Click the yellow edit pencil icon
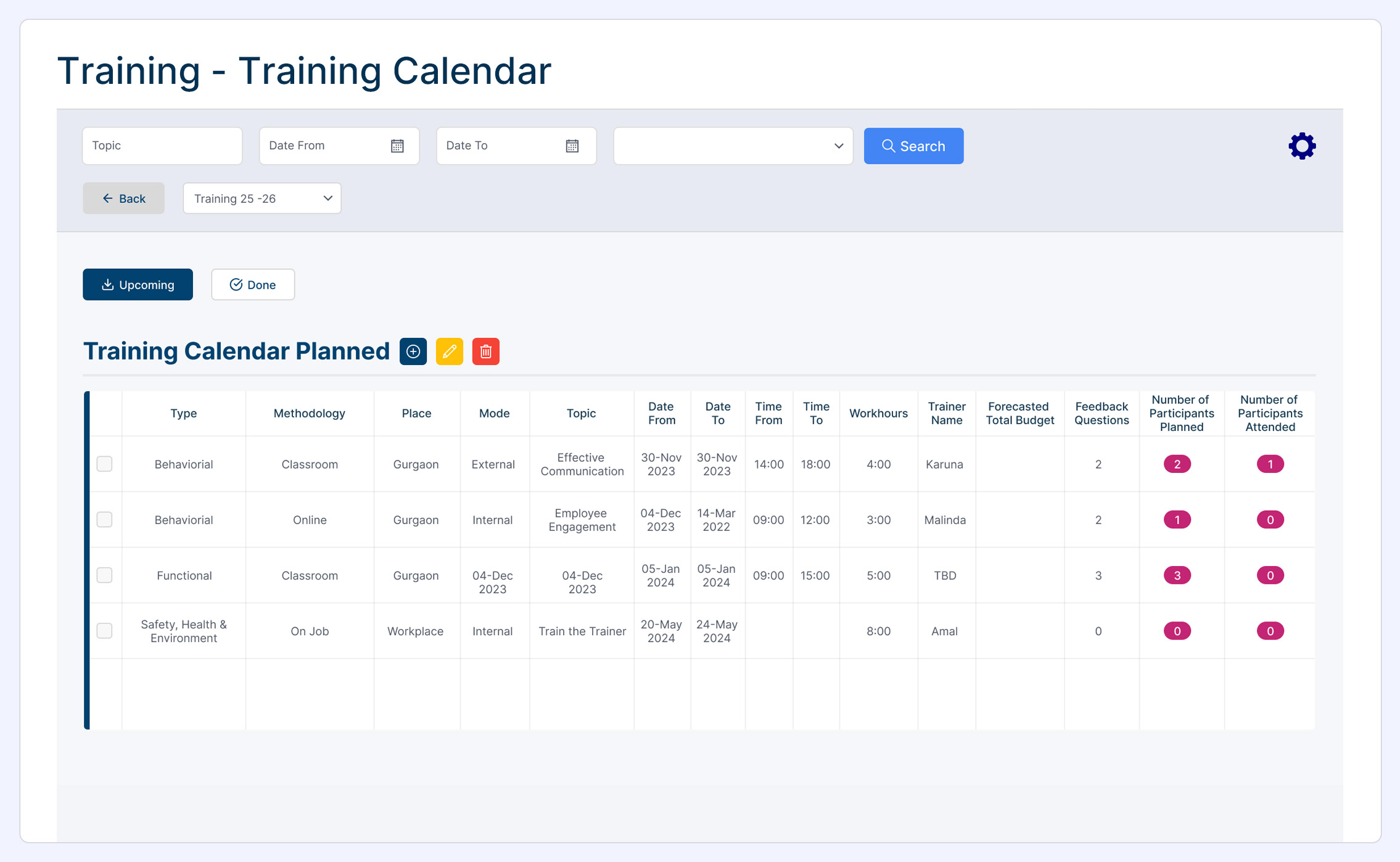 (x=450, y=351)
